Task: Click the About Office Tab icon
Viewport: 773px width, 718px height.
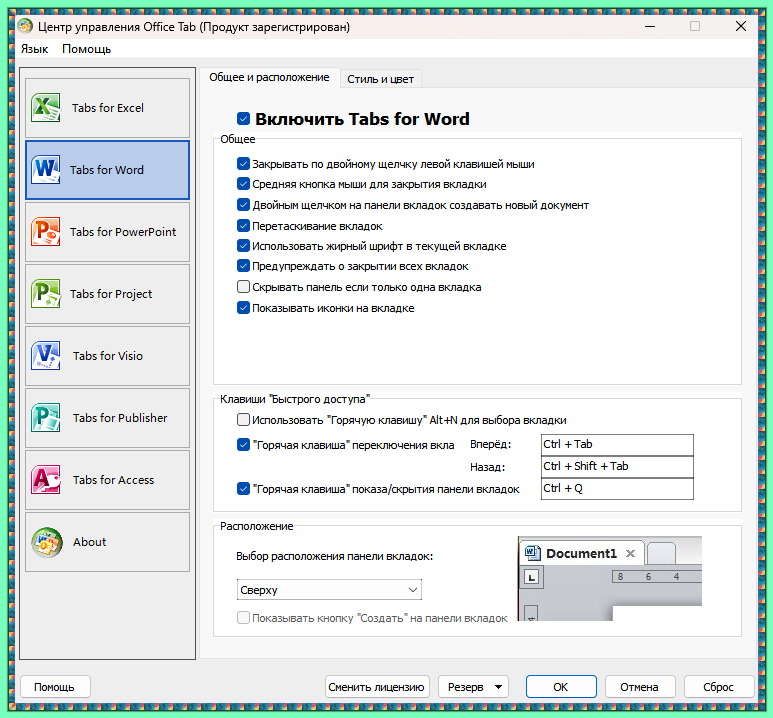Action: coord(47,542)
